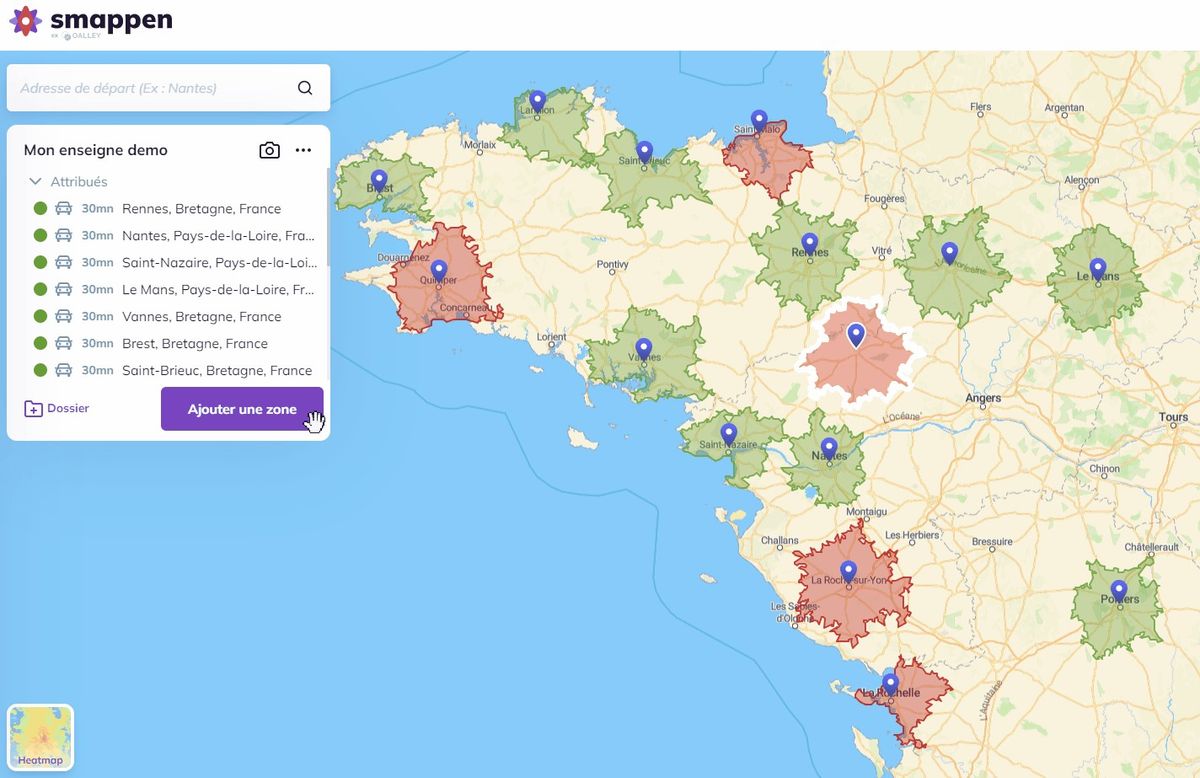This screenshot has height=778, width=1200.
Task: Click the camera screenshot icon
Action: click(x=269, y=150)
